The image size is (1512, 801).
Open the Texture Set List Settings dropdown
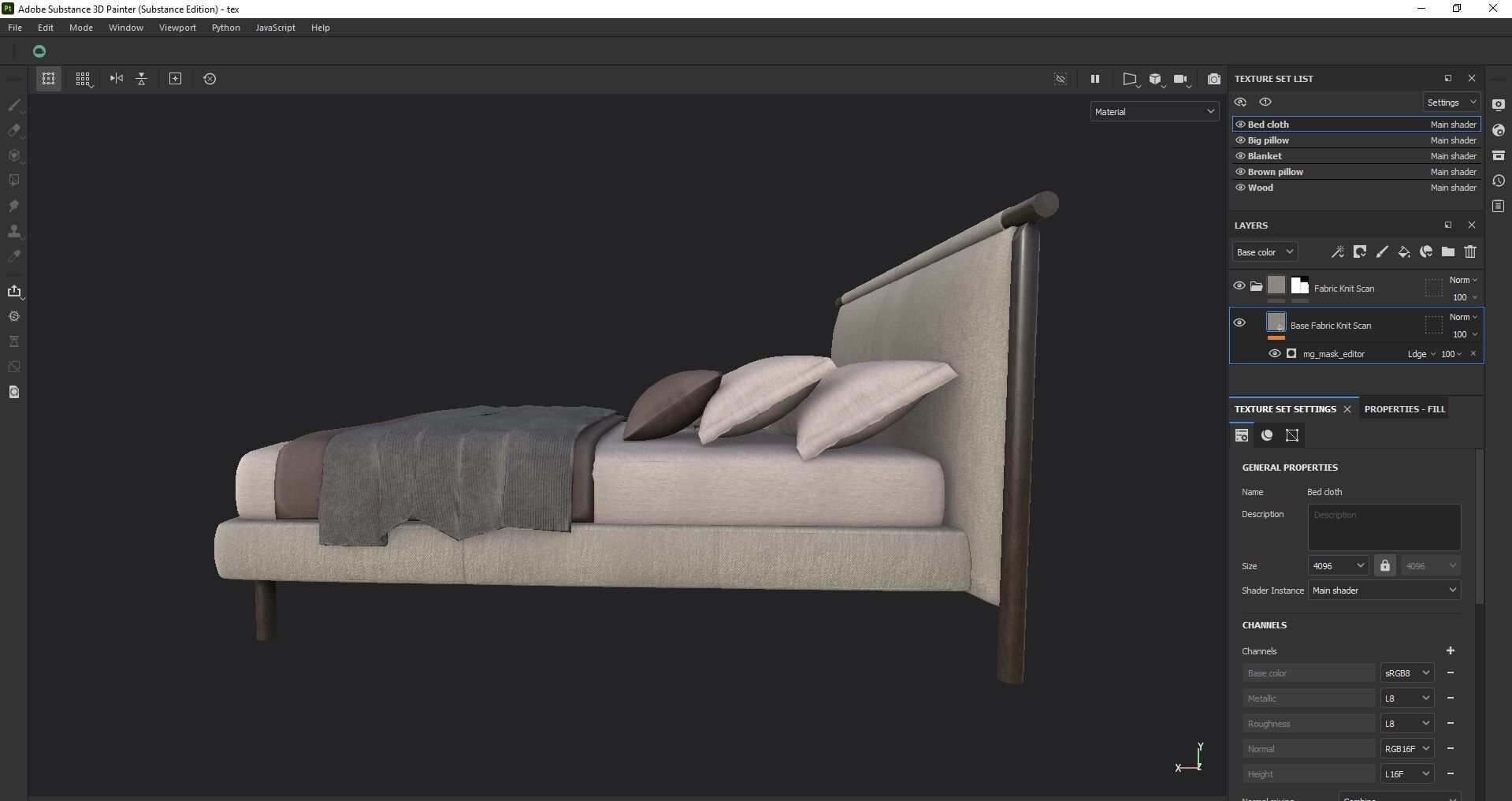(1451, 102)
